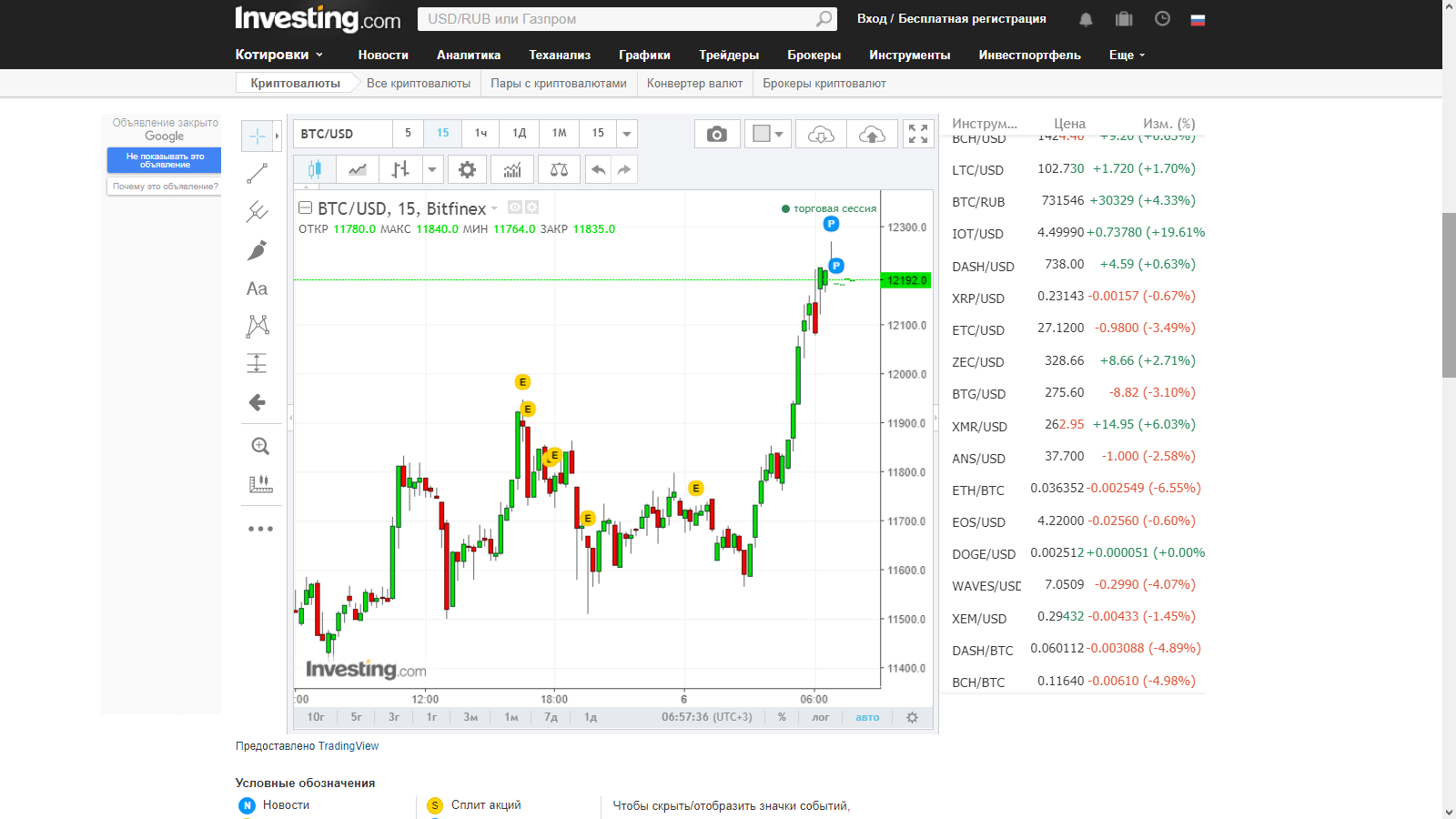Open the Конвертер валют tab

tap(694, 83)
